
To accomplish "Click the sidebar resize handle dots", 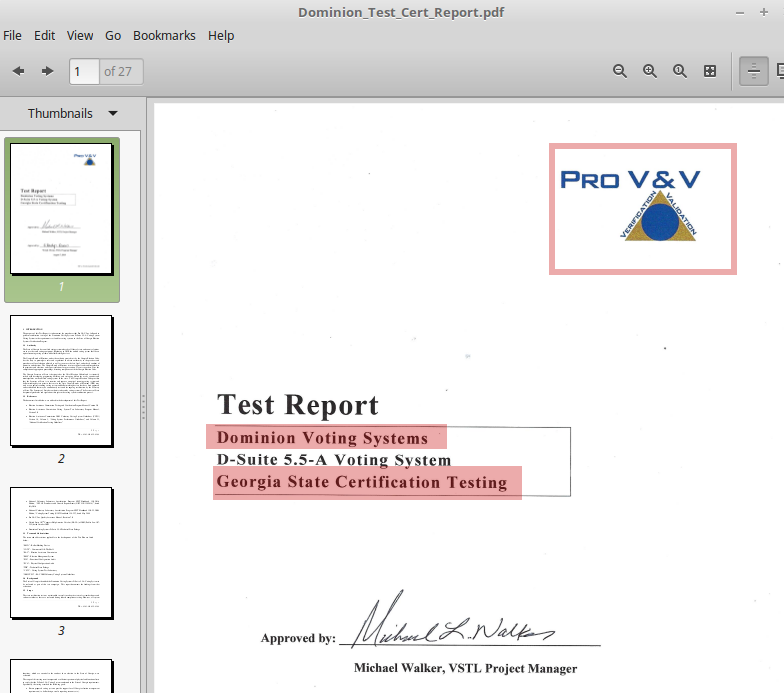I will point(144,406).
